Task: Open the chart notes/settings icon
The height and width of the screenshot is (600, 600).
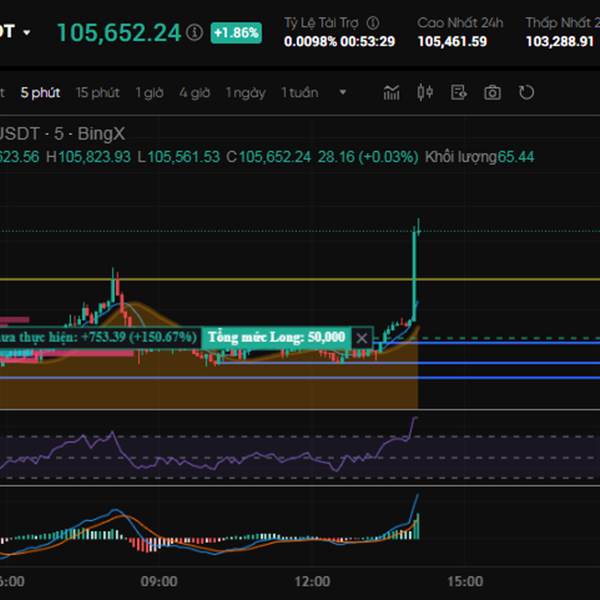Action: (x=459, y=93)
